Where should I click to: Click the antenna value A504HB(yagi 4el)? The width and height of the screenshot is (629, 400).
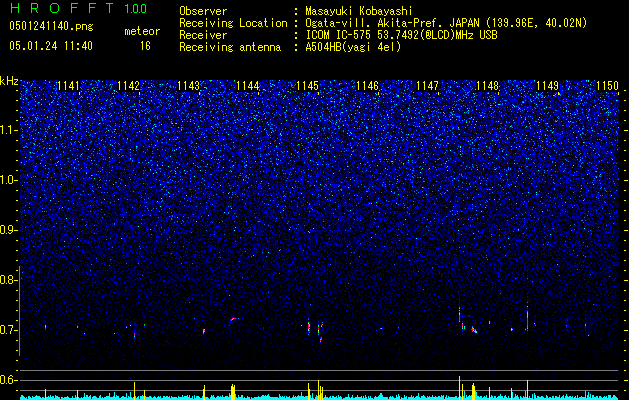click(353, 47)
